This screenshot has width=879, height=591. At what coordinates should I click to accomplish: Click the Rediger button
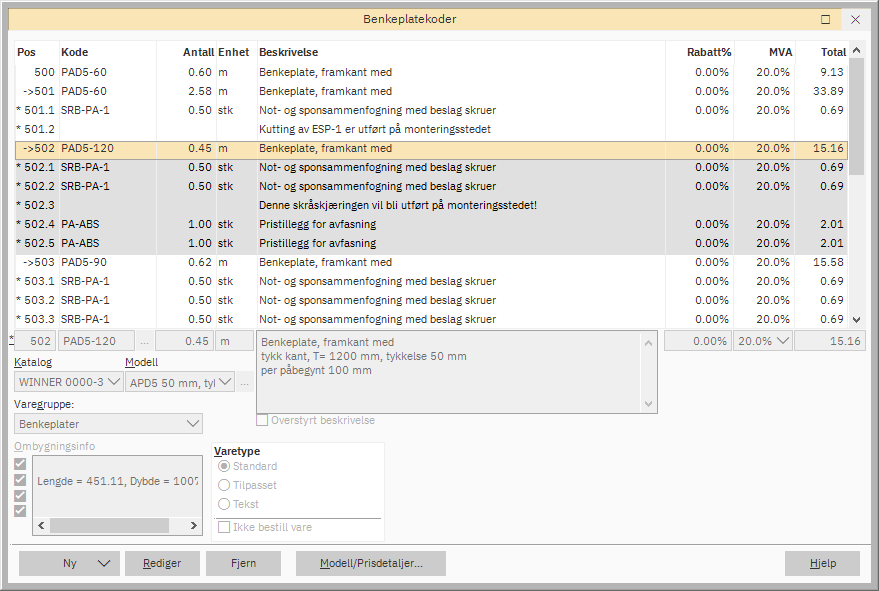162,563
